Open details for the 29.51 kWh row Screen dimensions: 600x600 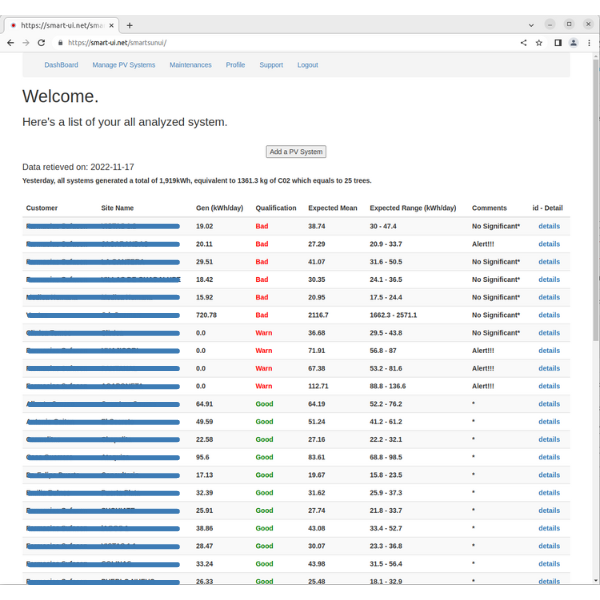[549, 262]
